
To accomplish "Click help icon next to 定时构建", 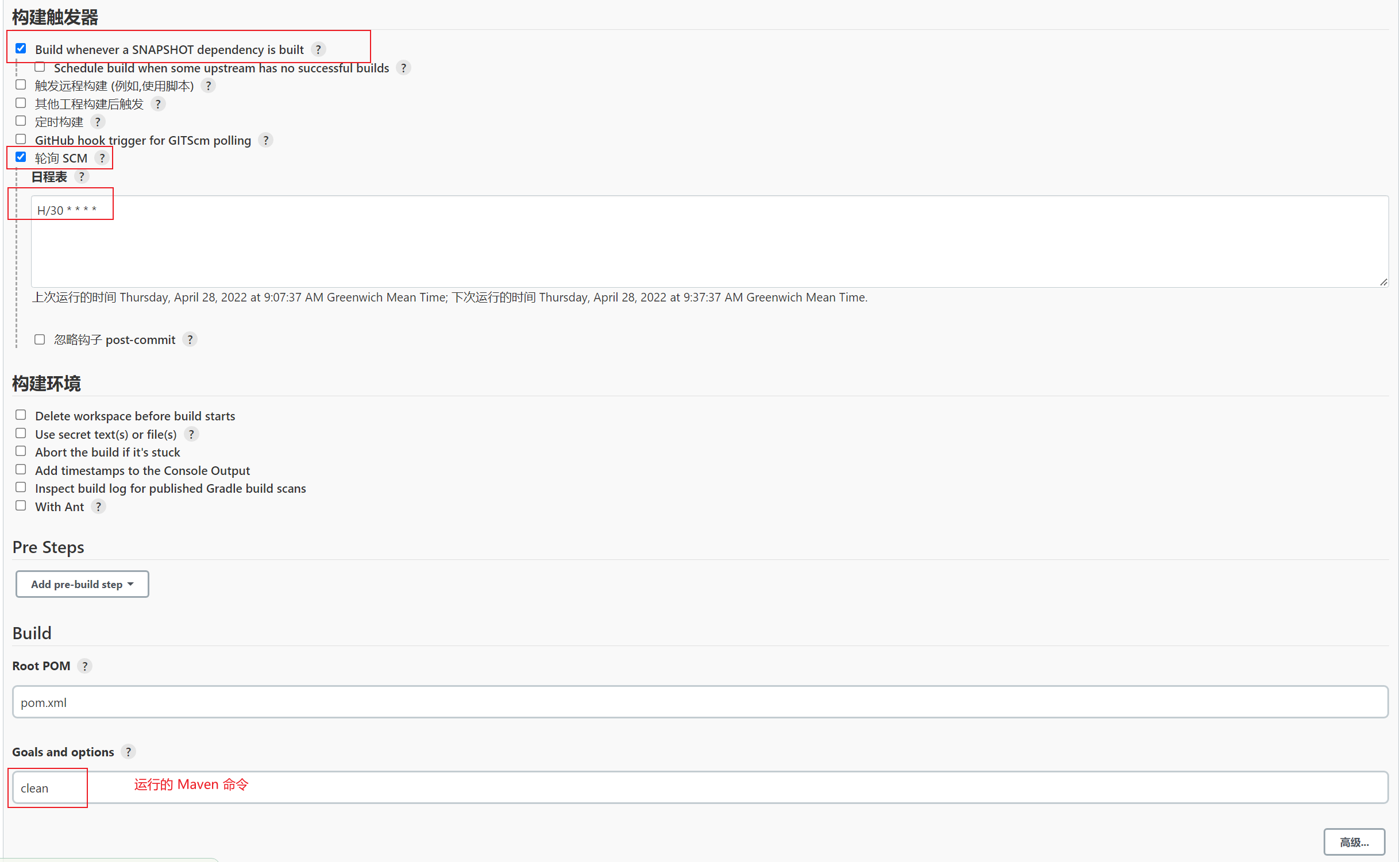I will click(x=98, y=122).
